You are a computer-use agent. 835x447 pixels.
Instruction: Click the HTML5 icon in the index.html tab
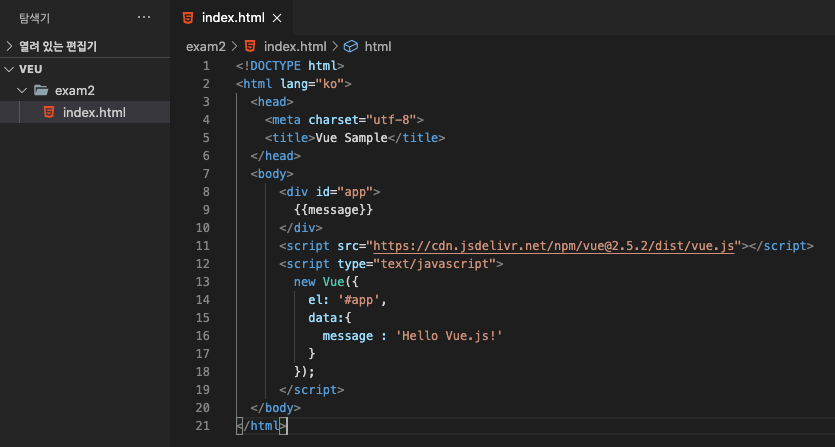(188, 18)
